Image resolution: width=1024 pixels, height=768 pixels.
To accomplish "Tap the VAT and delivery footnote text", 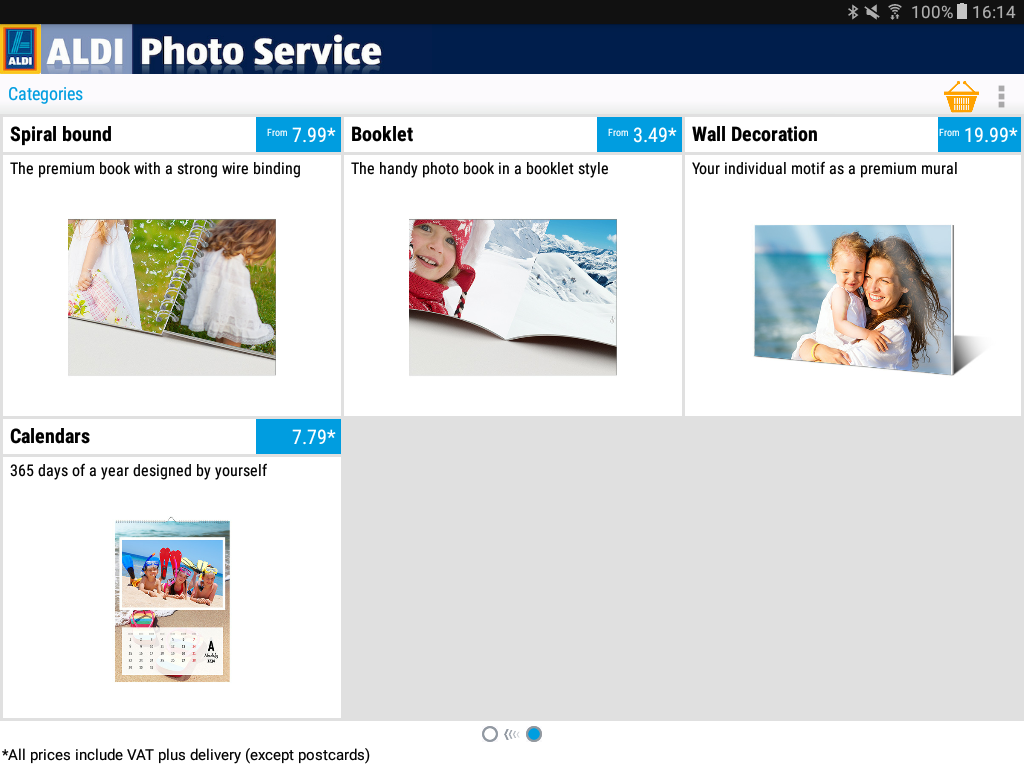I will point(185,755).
